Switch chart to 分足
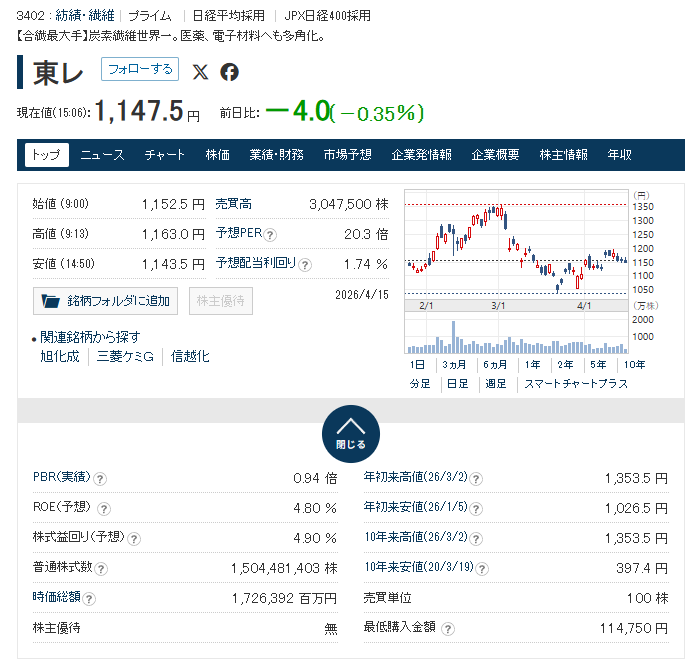This screenshot has height=659, width=689. (x=420, y=384)
